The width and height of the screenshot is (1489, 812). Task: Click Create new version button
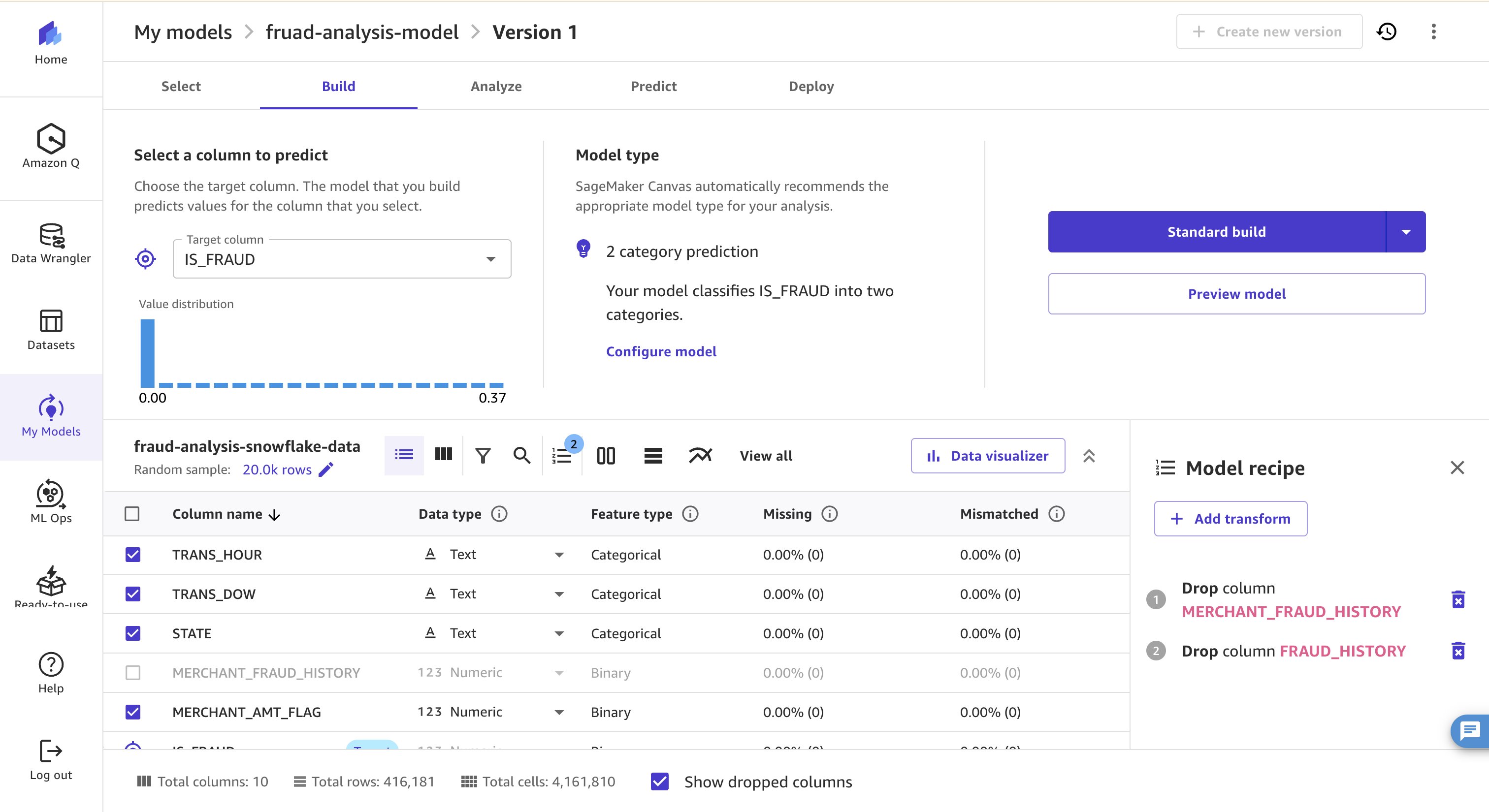1269,32
